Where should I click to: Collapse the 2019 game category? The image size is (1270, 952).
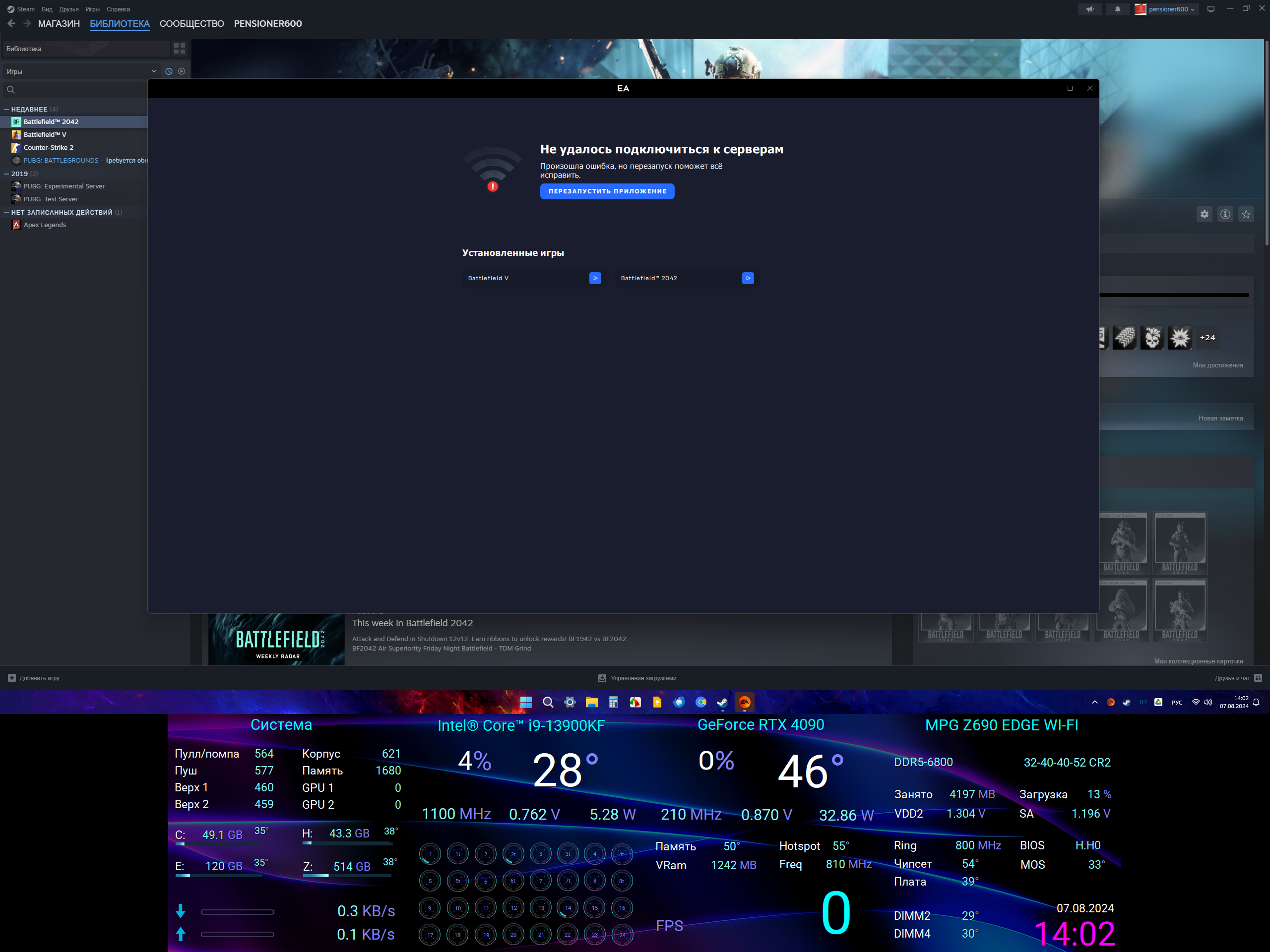point(6,174)
